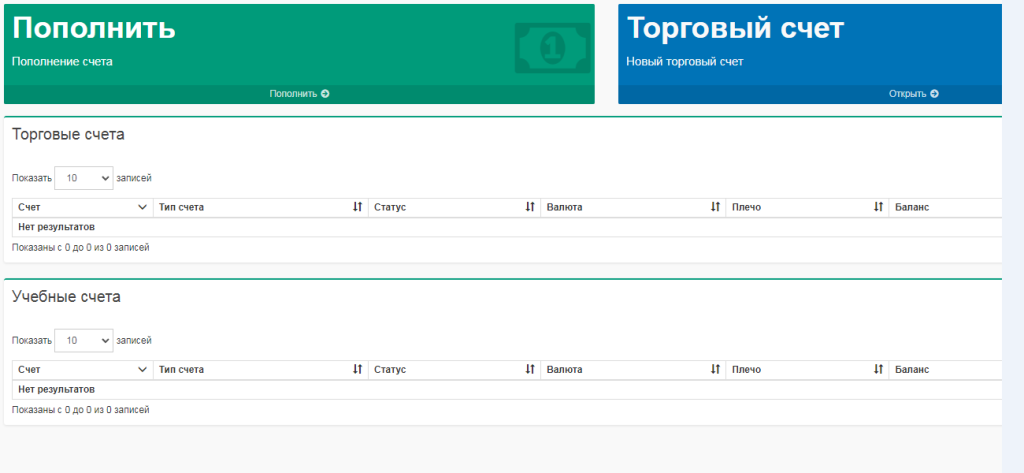Viewport: 1024px width, 473px height.
Task: Click the Открыть link for new trading account
Action: point(907,94)
